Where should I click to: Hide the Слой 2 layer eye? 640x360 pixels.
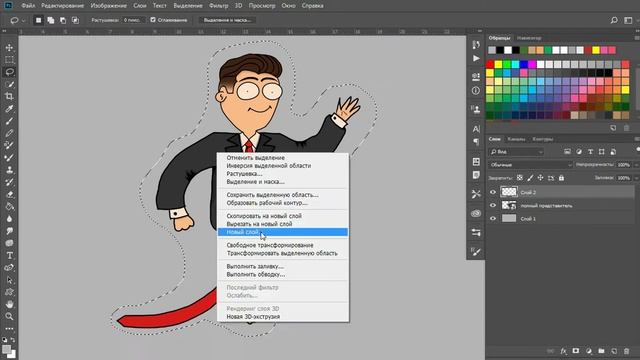tap(493, 192)
